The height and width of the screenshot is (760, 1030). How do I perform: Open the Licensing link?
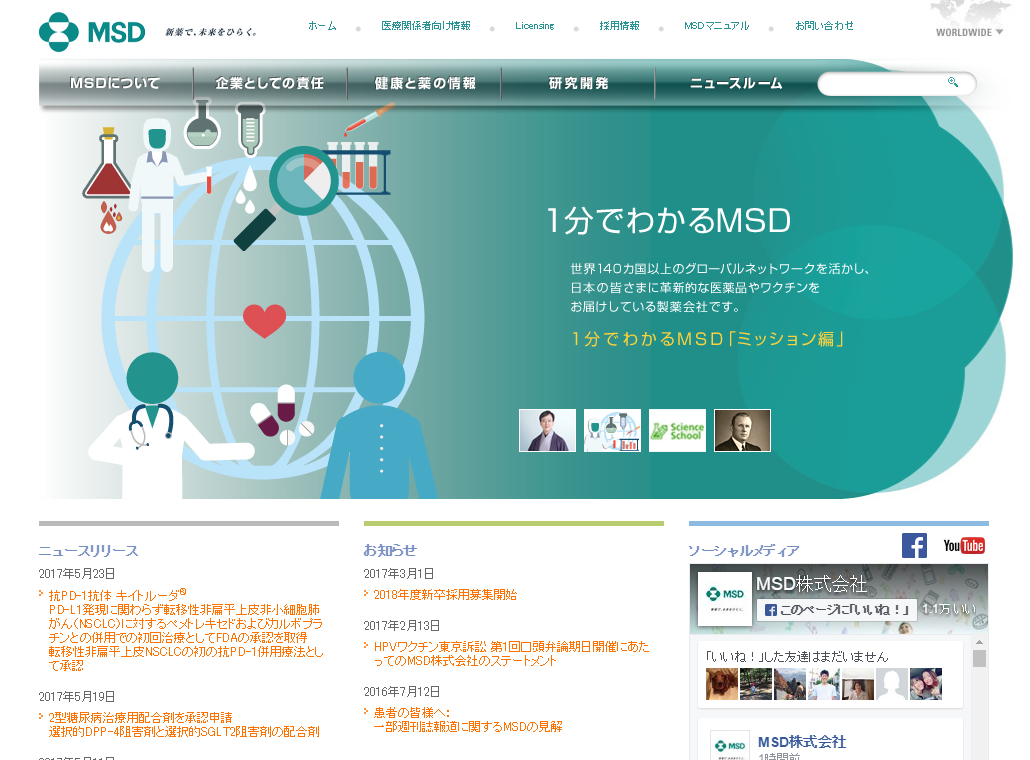pyautogui.click(x=534, y=26)
